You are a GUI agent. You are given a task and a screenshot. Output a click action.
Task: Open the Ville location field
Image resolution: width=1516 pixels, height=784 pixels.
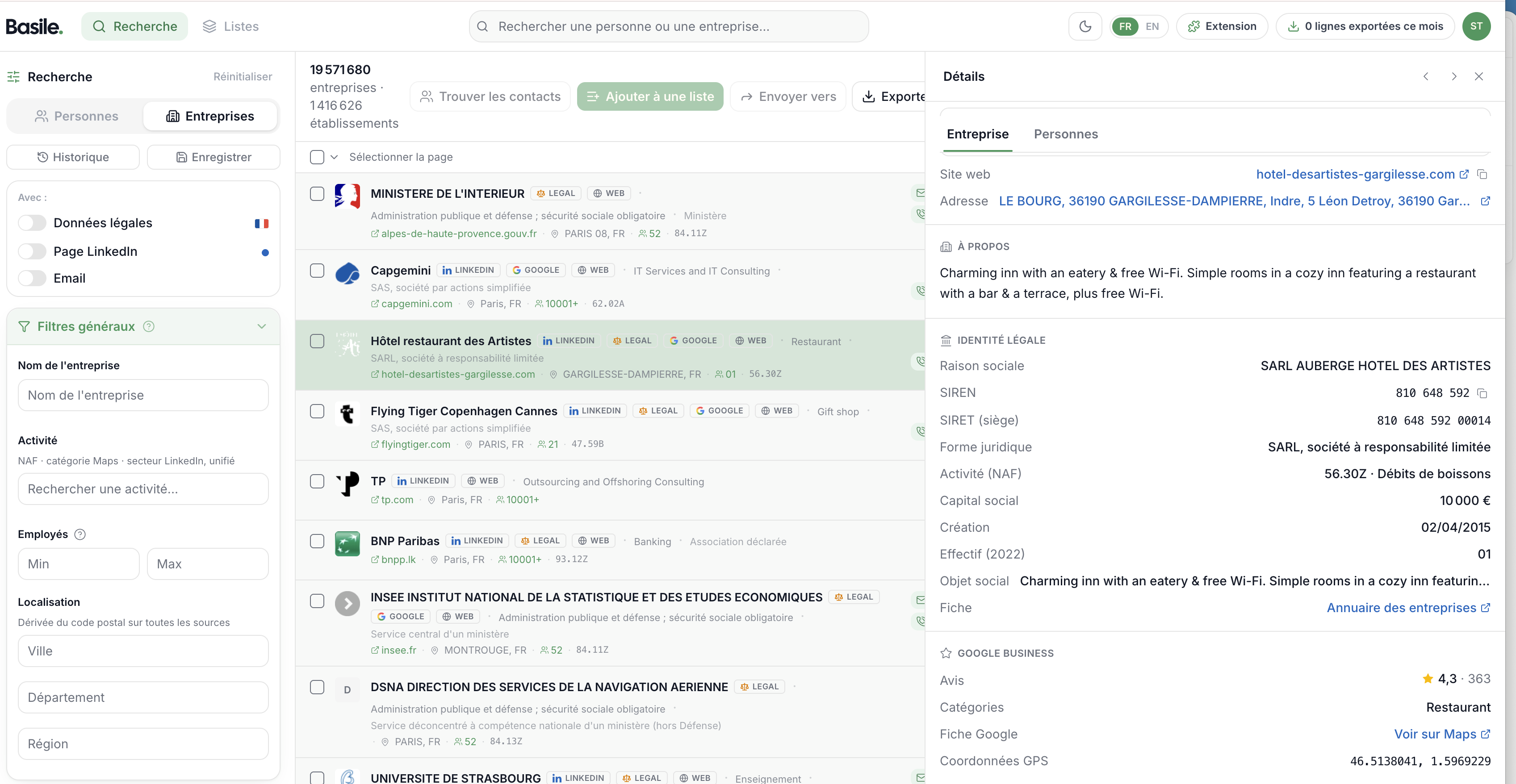coord(143,651)
